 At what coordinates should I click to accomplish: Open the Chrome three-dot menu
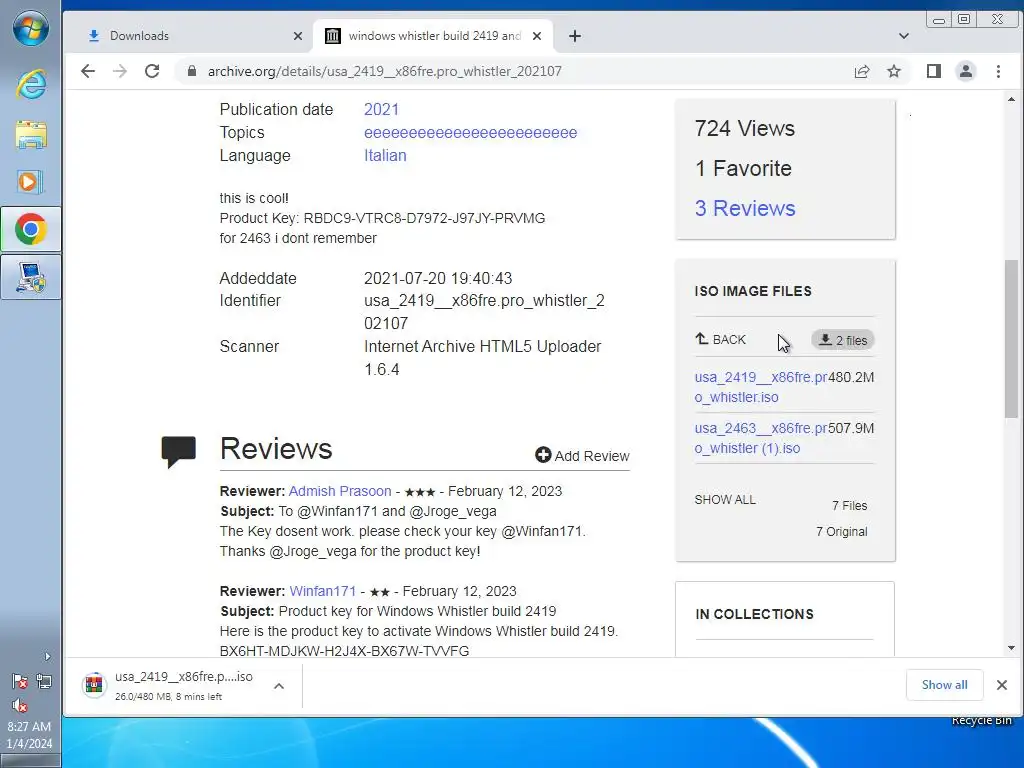click(x=998, y=71)
